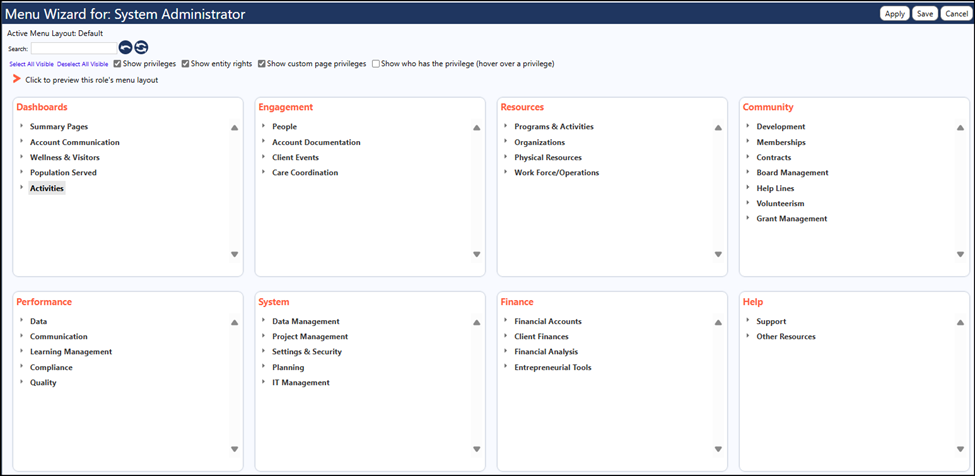Select Grant Management item
975x476 pixels.
[792, 219]
